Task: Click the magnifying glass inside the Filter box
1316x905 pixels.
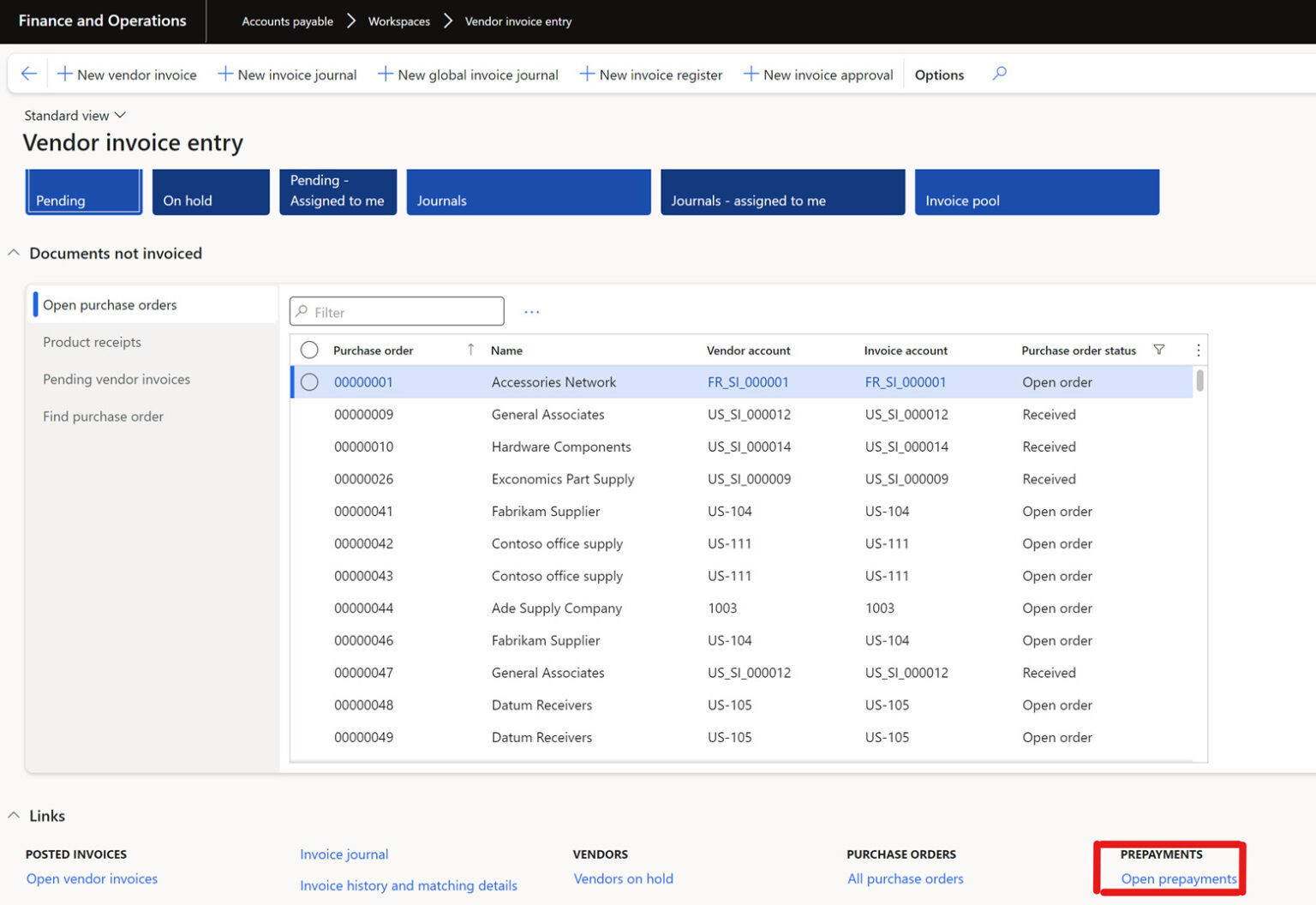Action: click(x=303, y=311)
